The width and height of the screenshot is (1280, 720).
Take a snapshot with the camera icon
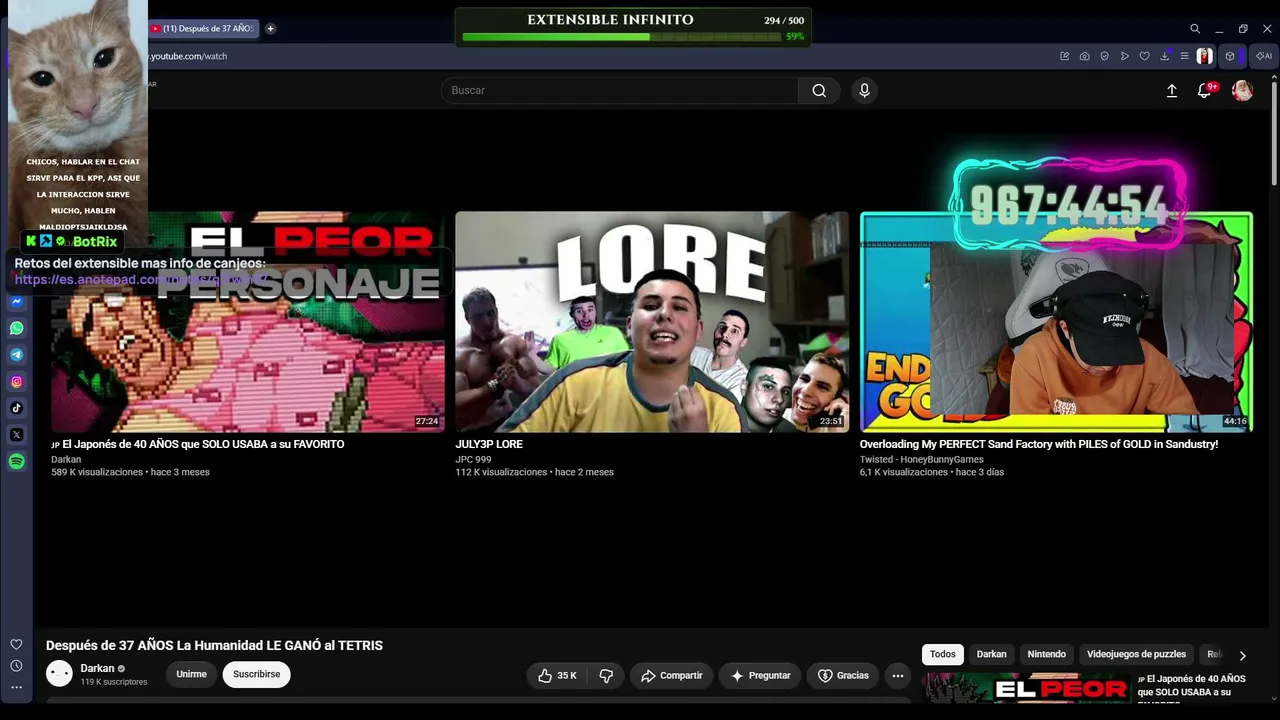click(x=1084, y=56)
